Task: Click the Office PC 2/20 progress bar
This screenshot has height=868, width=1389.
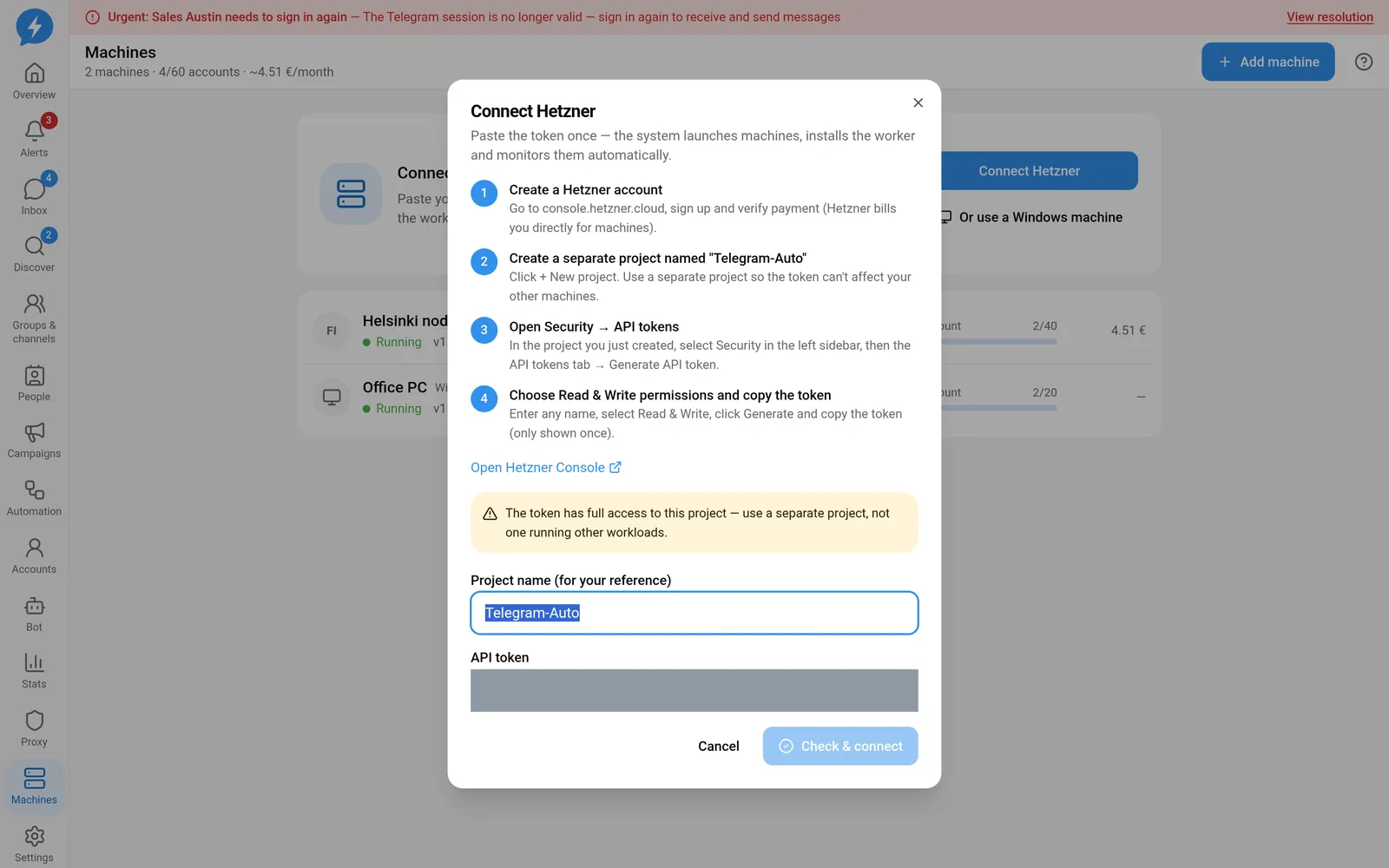Action: click(x=998, y=408)
